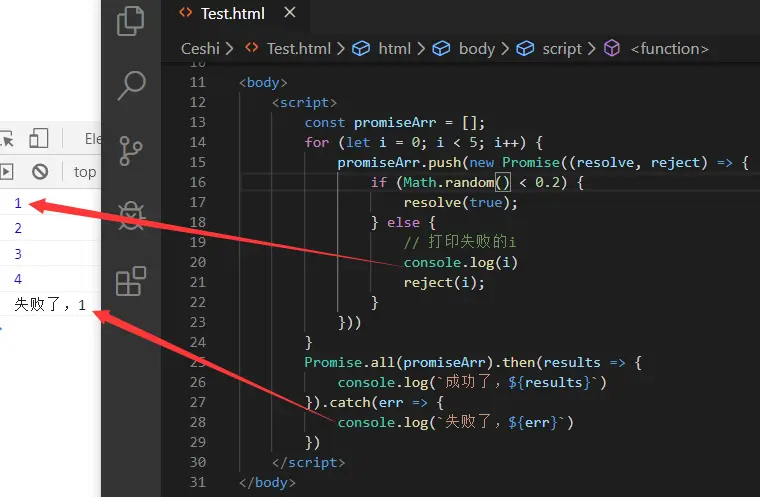The image size is (760, 497).
Task: Click the closing </body> tag in code
Action: coord(267,482)
